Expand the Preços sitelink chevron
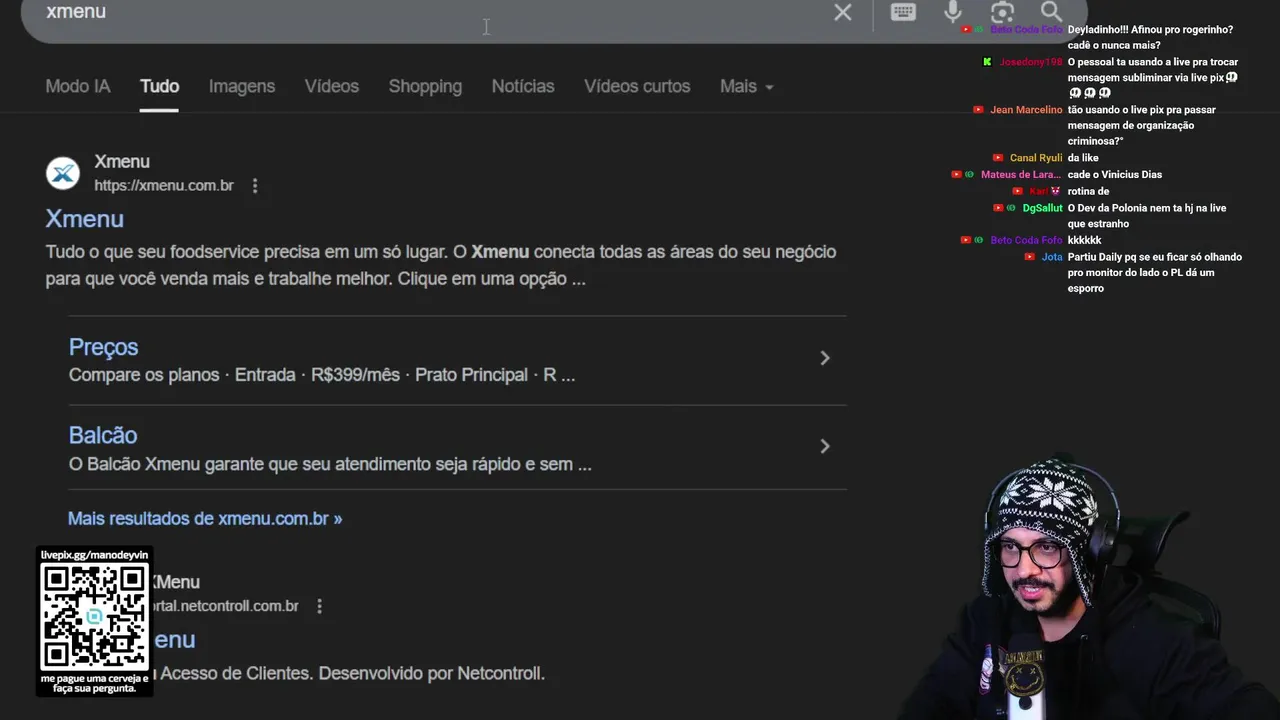The image size is (1280, 720). 825,358
